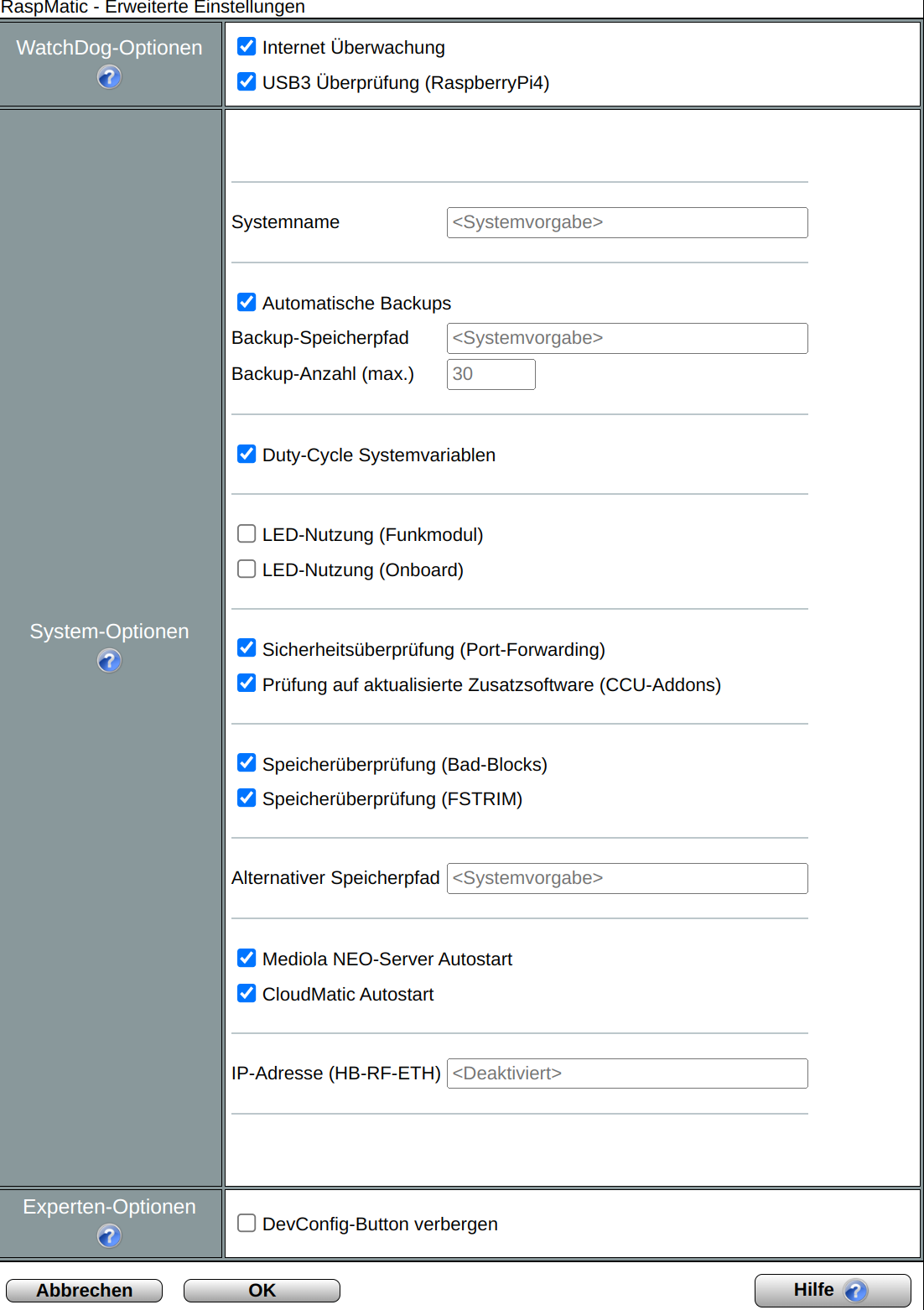
Task: Disable Automatische Backups checkbox
Action: (247, 302)
